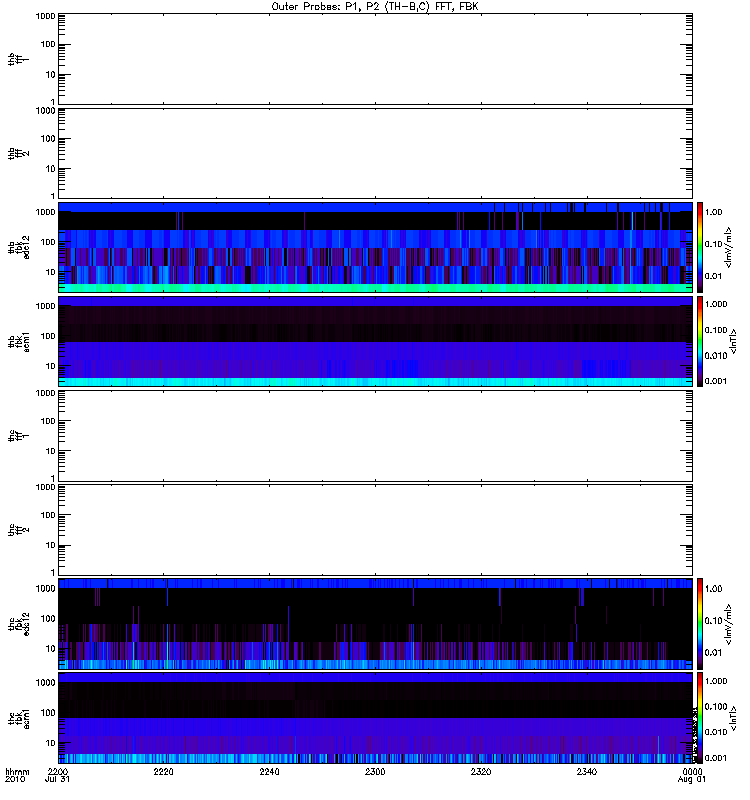The width and height of the screenshot is (750, 800).
Task: Click the 0000 time axis label
Action: click(692, 771)
